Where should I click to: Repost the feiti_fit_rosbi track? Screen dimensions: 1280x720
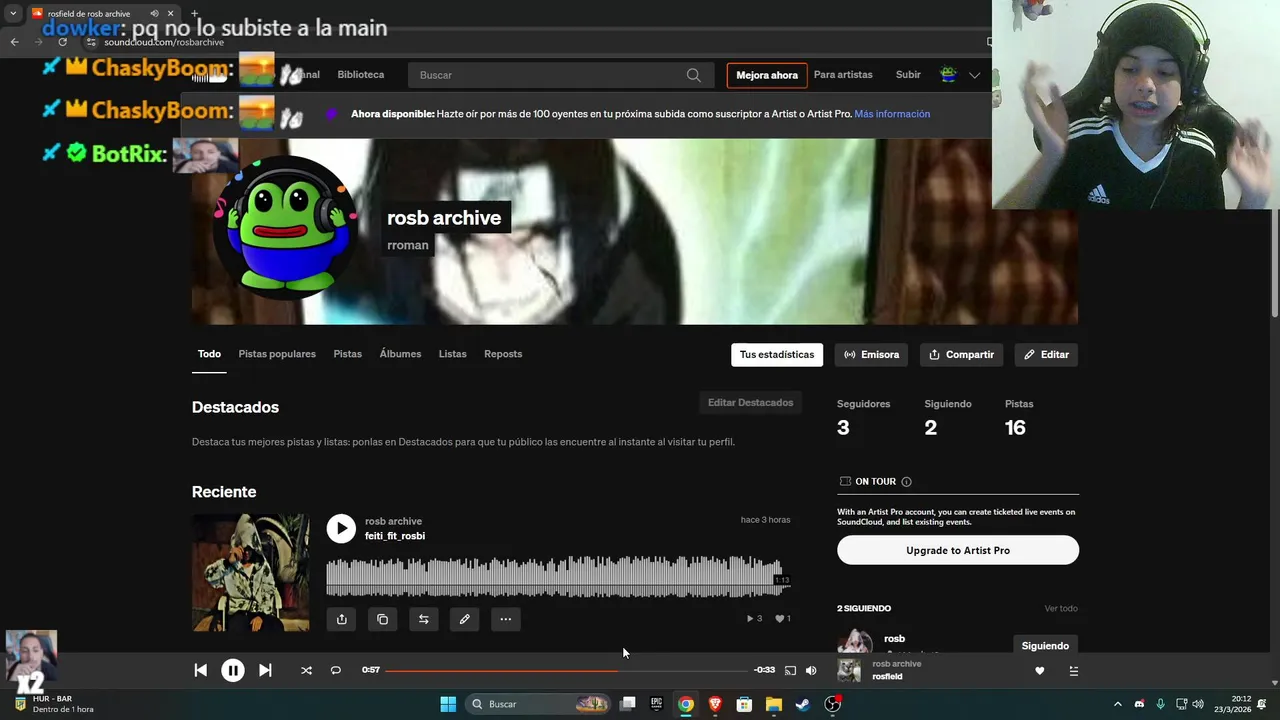click(424, 619)
